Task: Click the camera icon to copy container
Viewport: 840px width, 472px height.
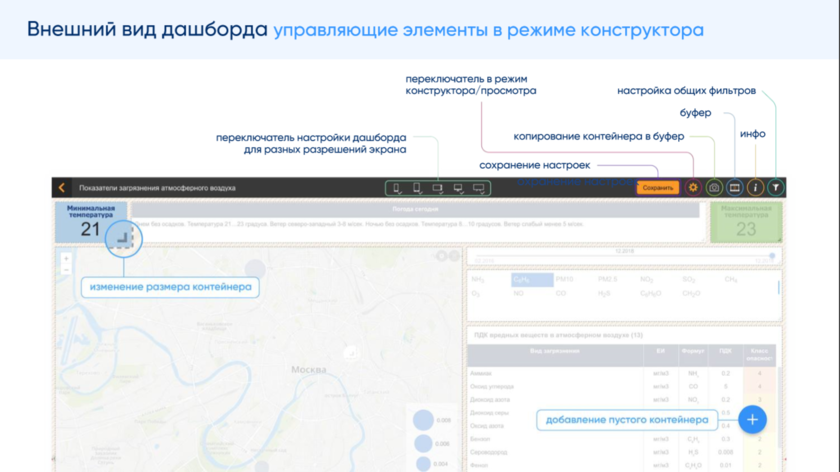Action: pyautogui.click(x=714, y=187)
